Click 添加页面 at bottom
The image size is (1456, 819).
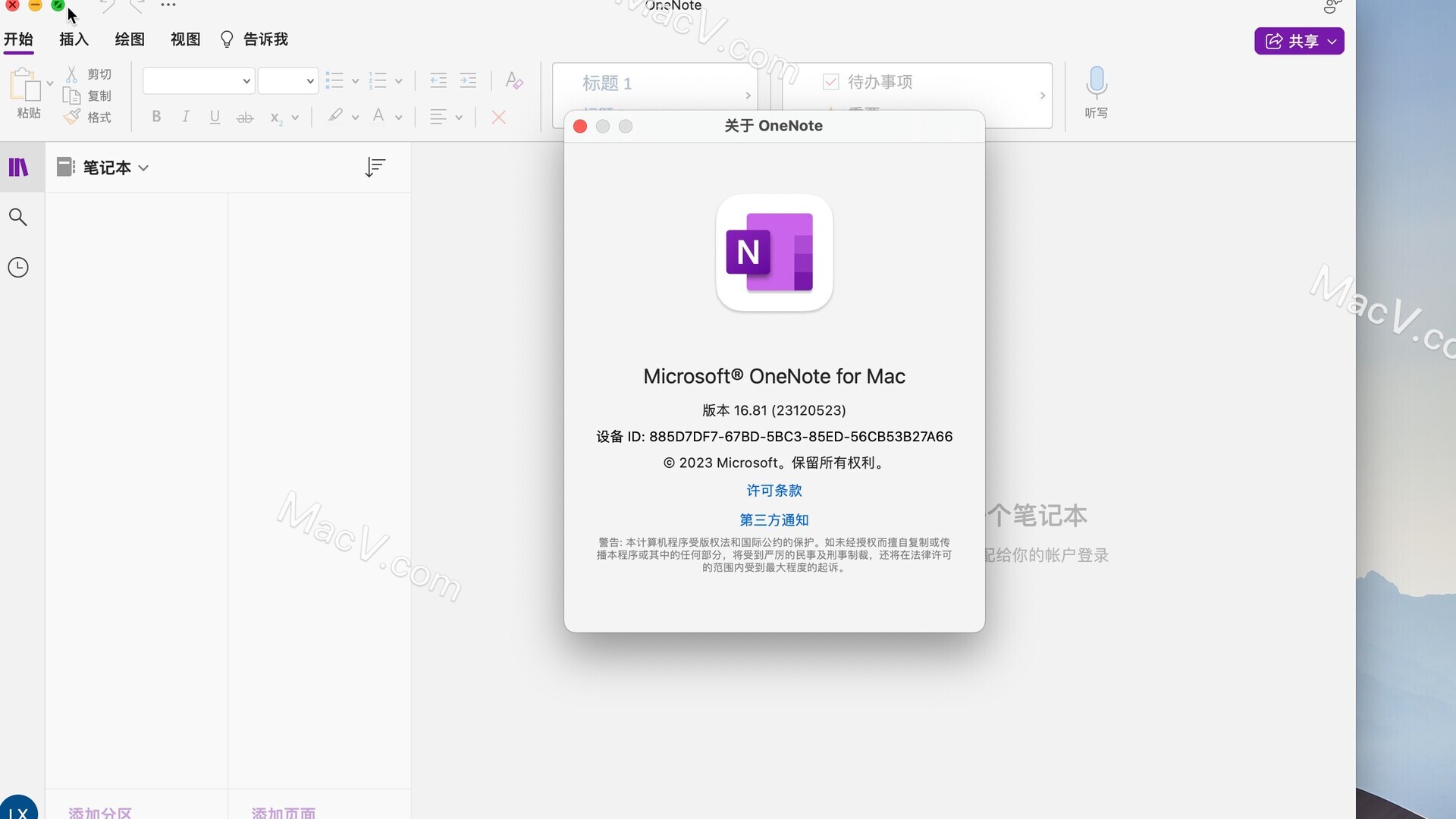tap(284, 812)
